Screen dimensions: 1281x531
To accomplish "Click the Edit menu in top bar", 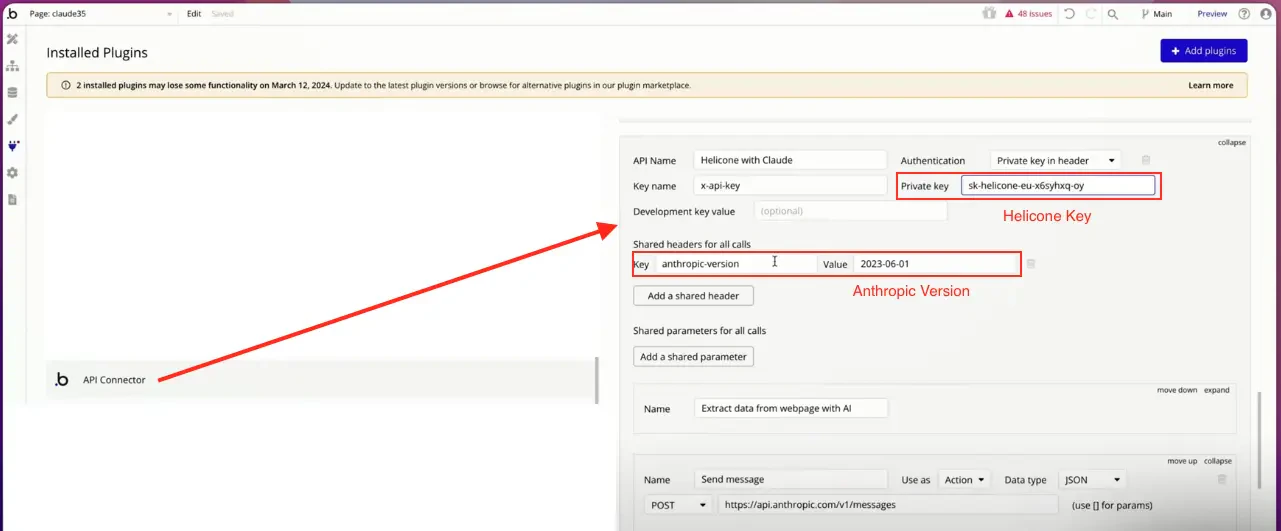I will click(194, 14).
